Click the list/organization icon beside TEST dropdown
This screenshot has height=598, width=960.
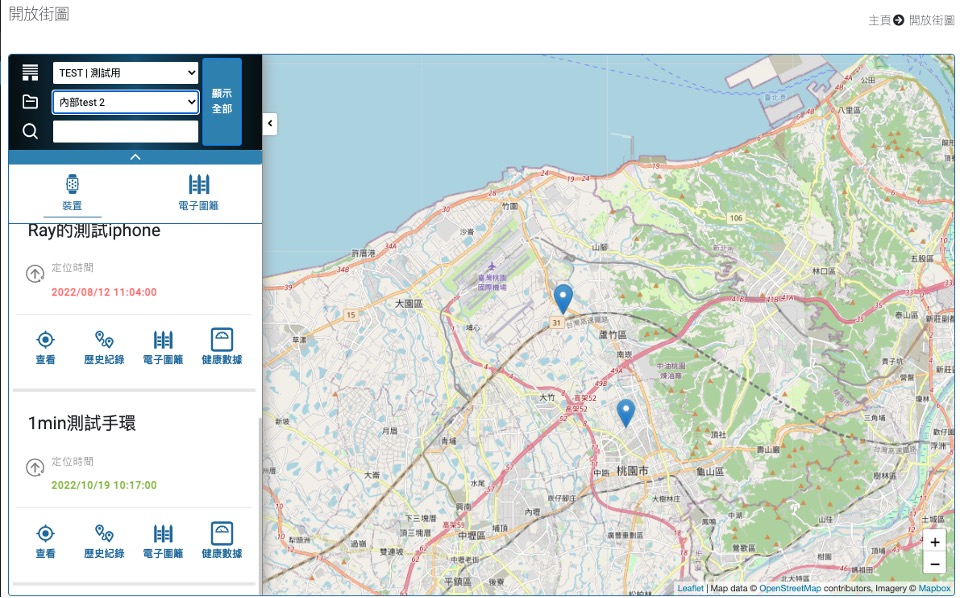click(30, 72)
